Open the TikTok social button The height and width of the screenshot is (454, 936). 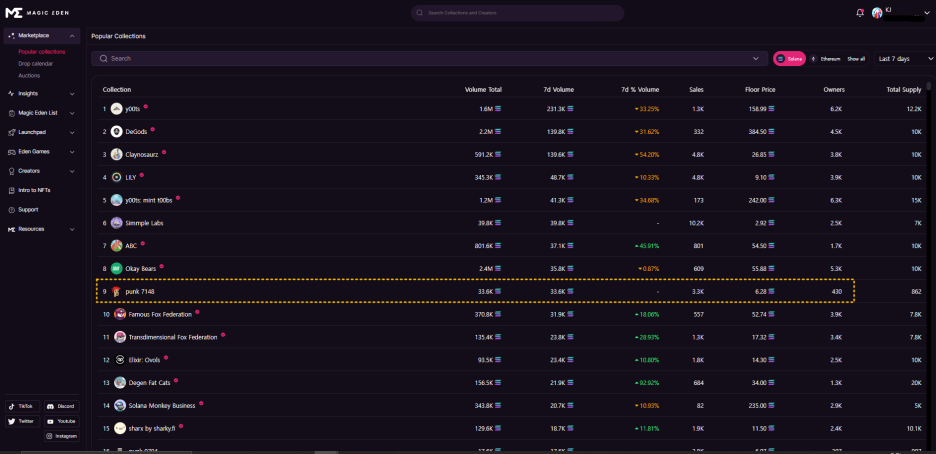coord(22,406)
